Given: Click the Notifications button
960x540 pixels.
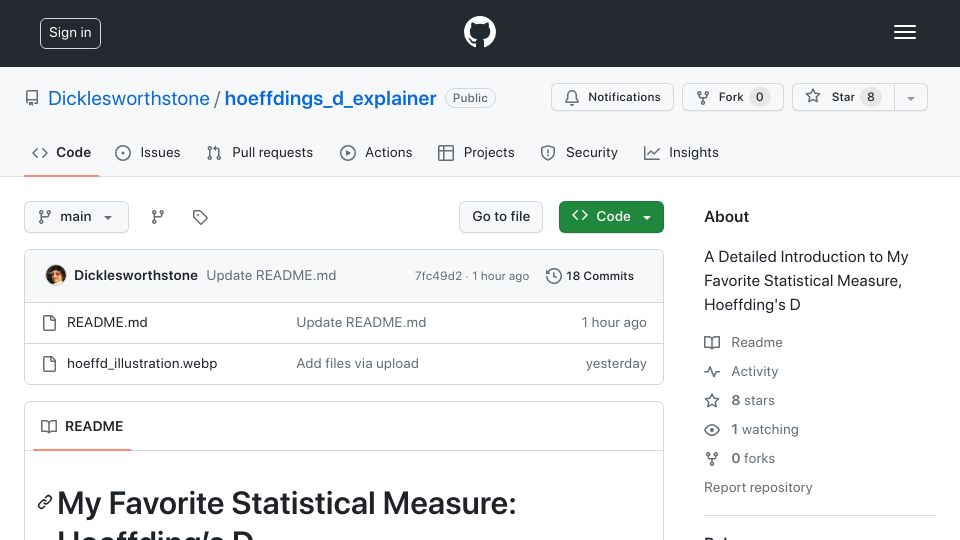Looking at the screenshot, I should [612, 97].
